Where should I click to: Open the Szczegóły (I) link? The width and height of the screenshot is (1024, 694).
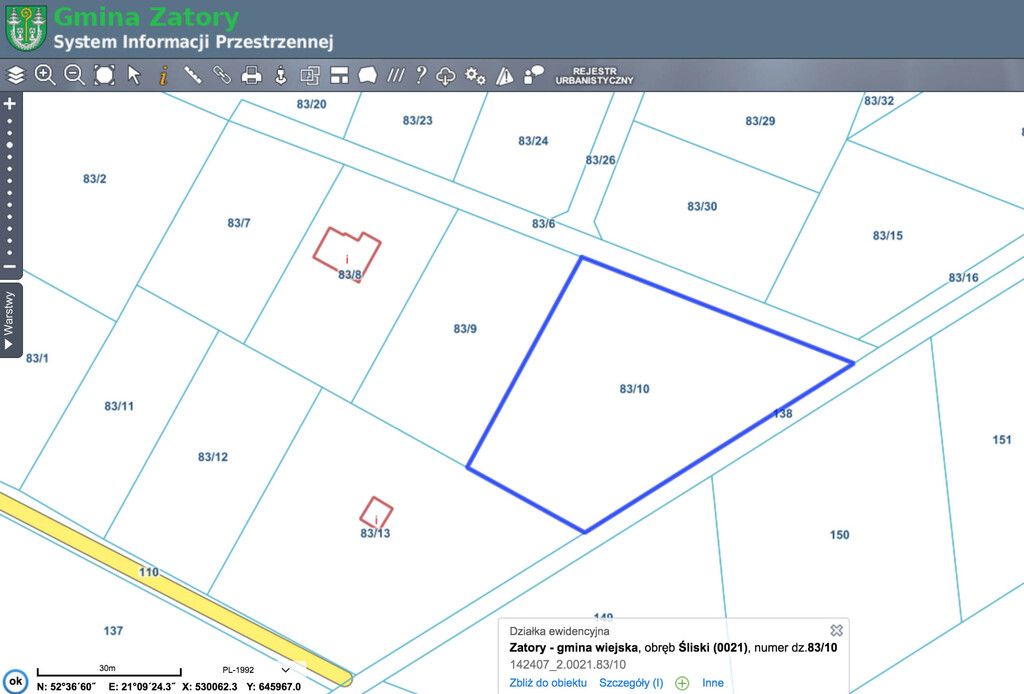pos(631,683)
